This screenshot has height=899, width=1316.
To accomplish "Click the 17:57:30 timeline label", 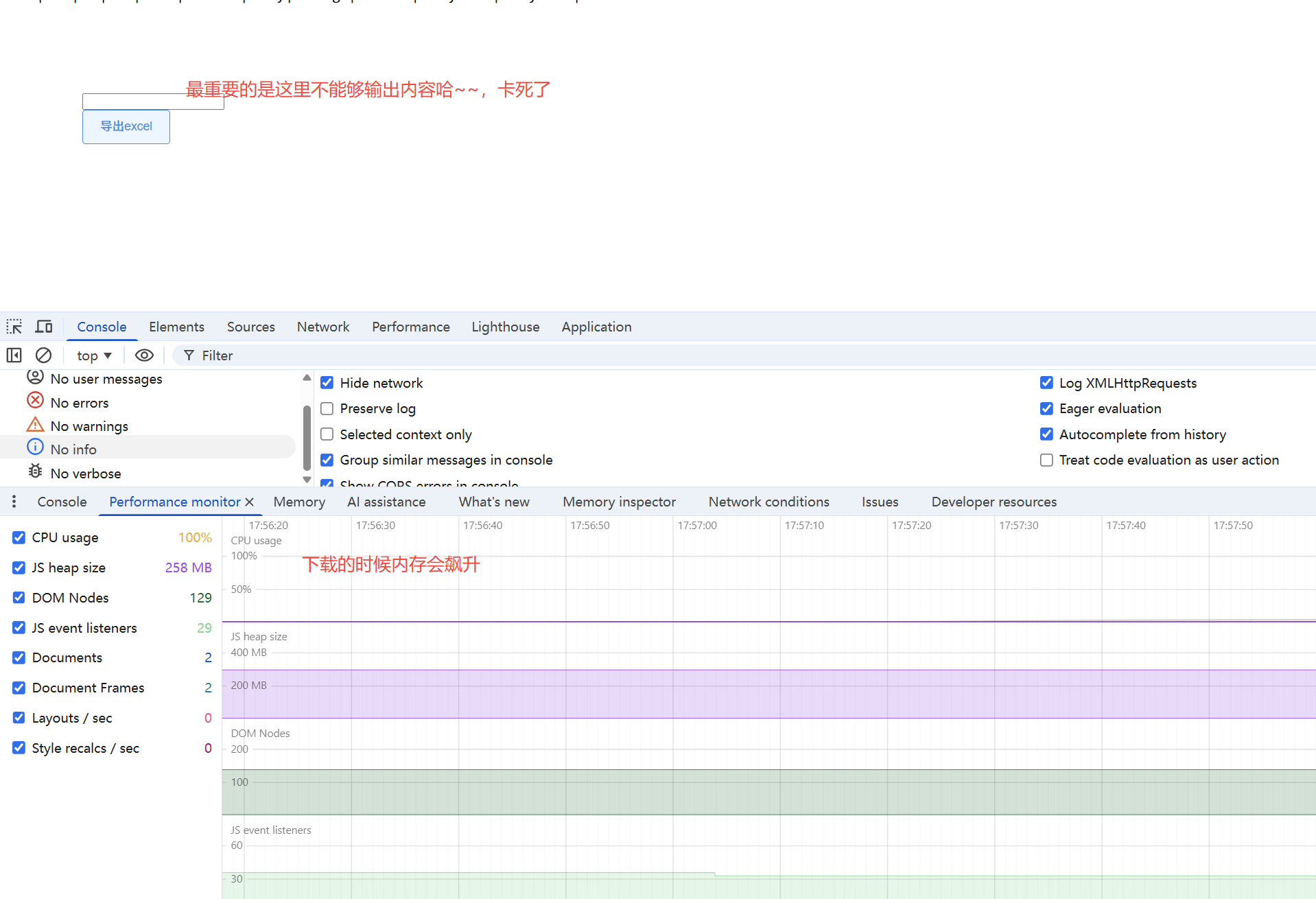I will pyautogui.click(x=1018, y=526).
